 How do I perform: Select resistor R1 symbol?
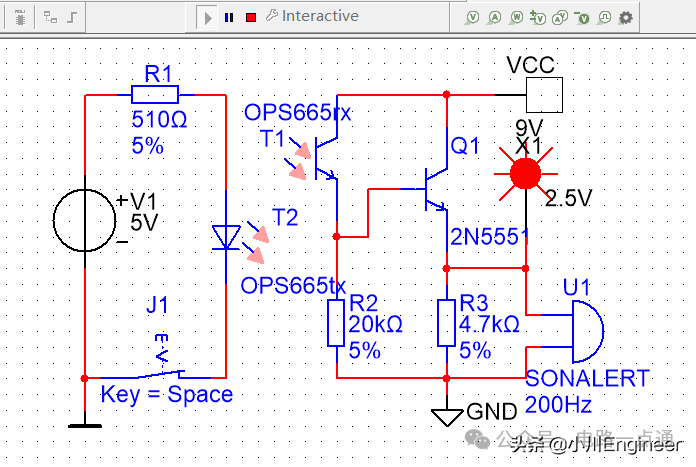(155, 95)
